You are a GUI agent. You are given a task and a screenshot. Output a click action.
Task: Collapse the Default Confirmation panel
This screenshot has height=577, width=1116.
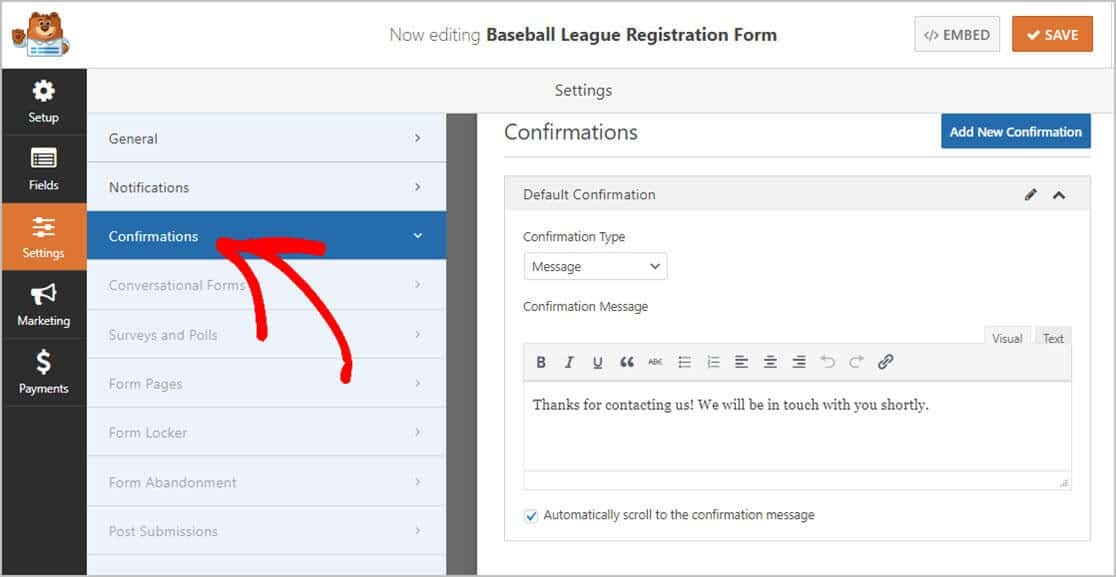click(x=1059, y=194)
